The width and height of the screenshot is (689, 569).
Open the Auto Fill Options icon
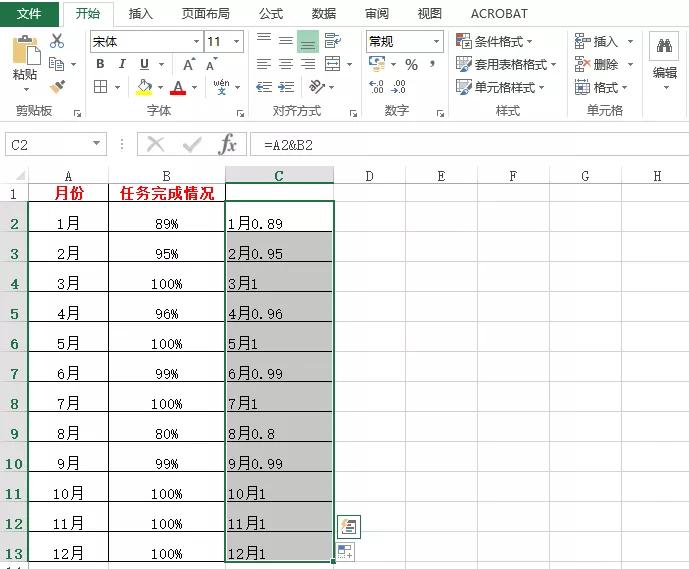(345, 552)
